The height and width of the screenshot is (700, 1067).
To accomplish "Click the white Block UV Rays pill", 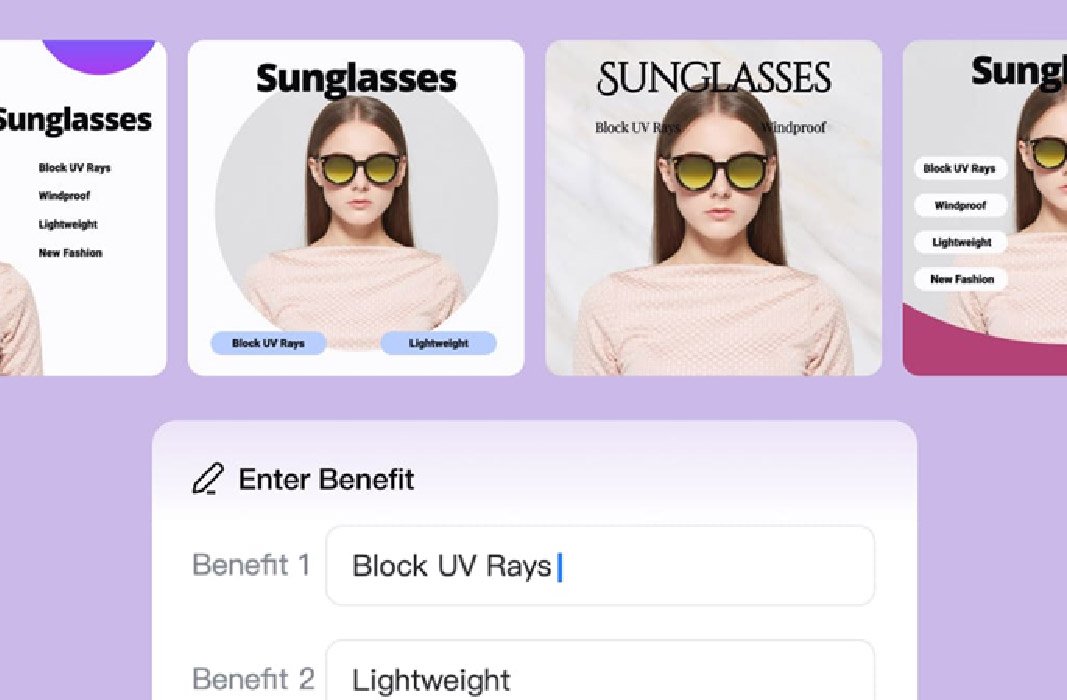I will [x=960, y=169].
